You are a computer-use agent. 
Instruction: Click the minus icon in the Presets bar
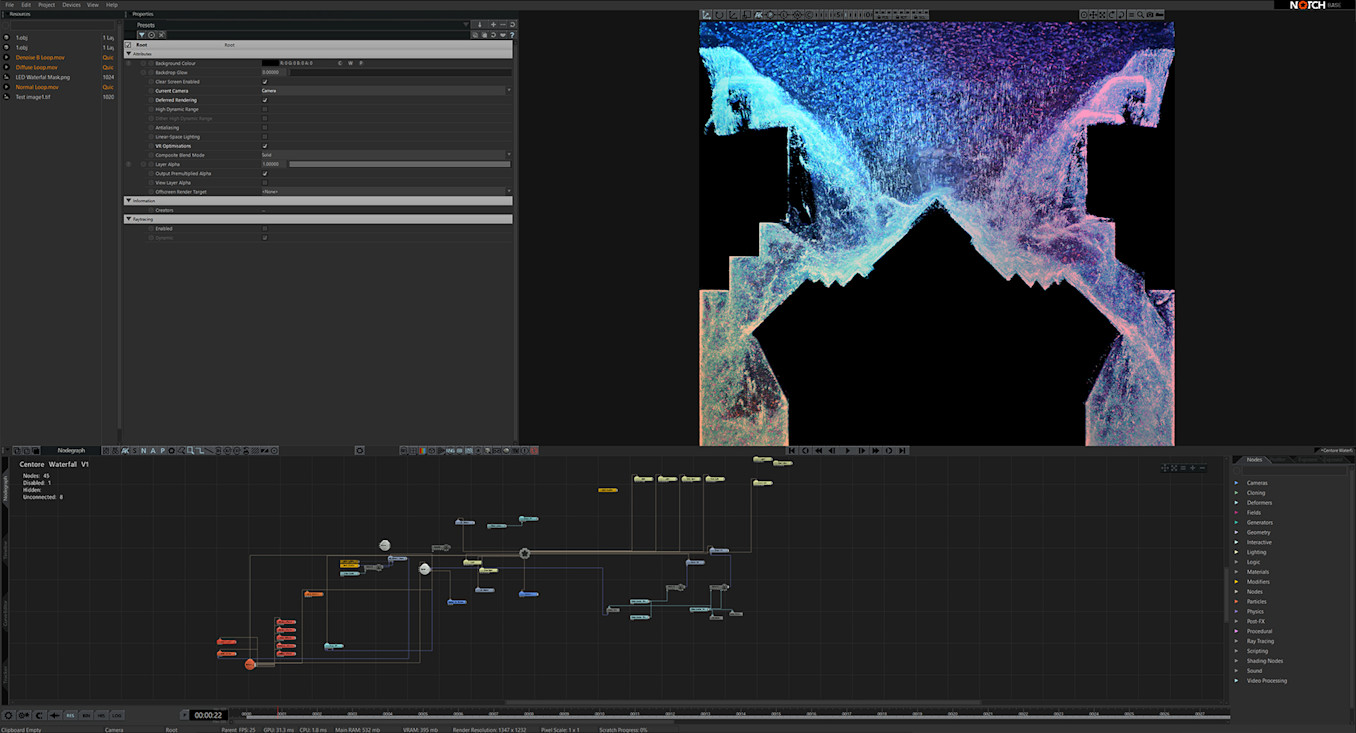(x=503, y=25)
